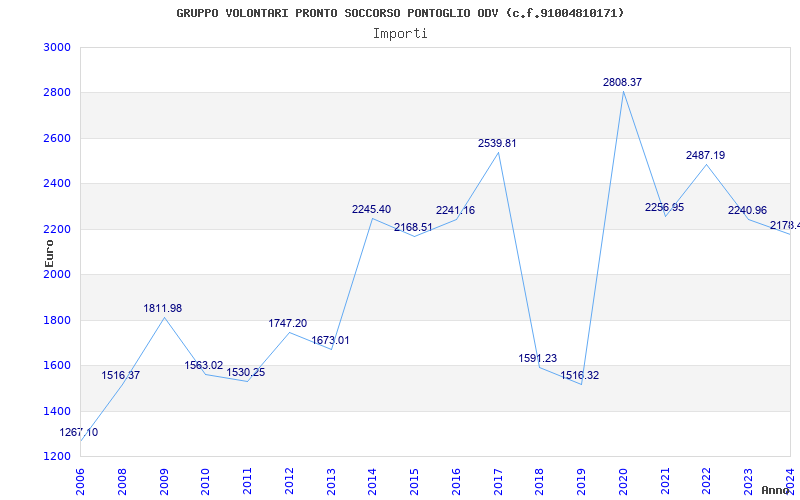800x500 pixels.
Task: Click data label 2256.95
Action: click(x=664, y=208)
